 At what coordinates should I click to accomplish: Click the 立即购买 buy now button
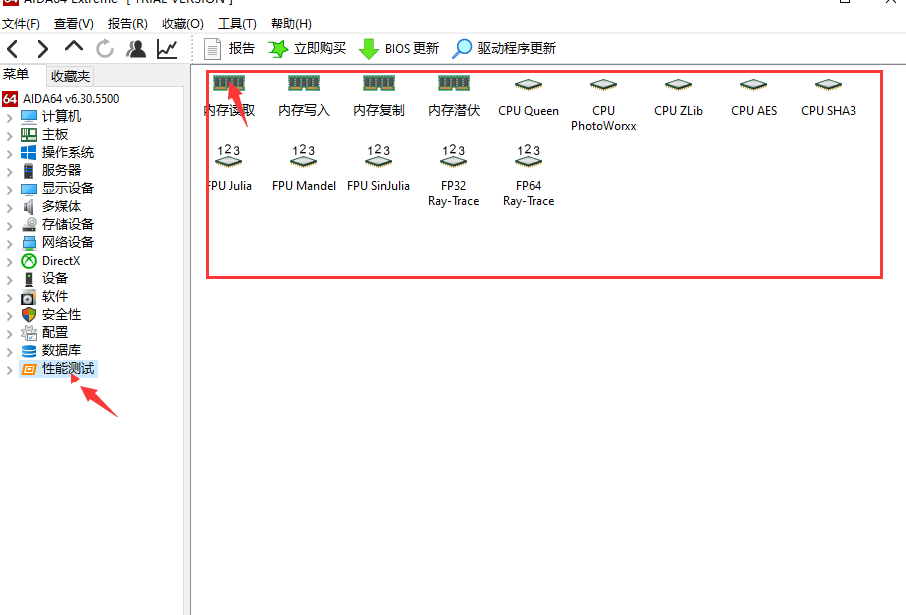[x=307, y=48]
